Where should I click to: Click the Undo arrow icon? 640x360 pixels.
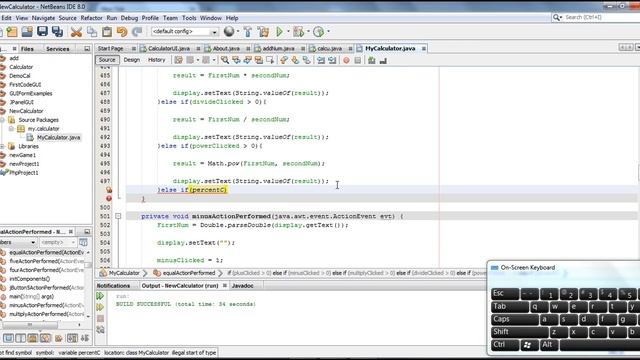coord(122,31)
